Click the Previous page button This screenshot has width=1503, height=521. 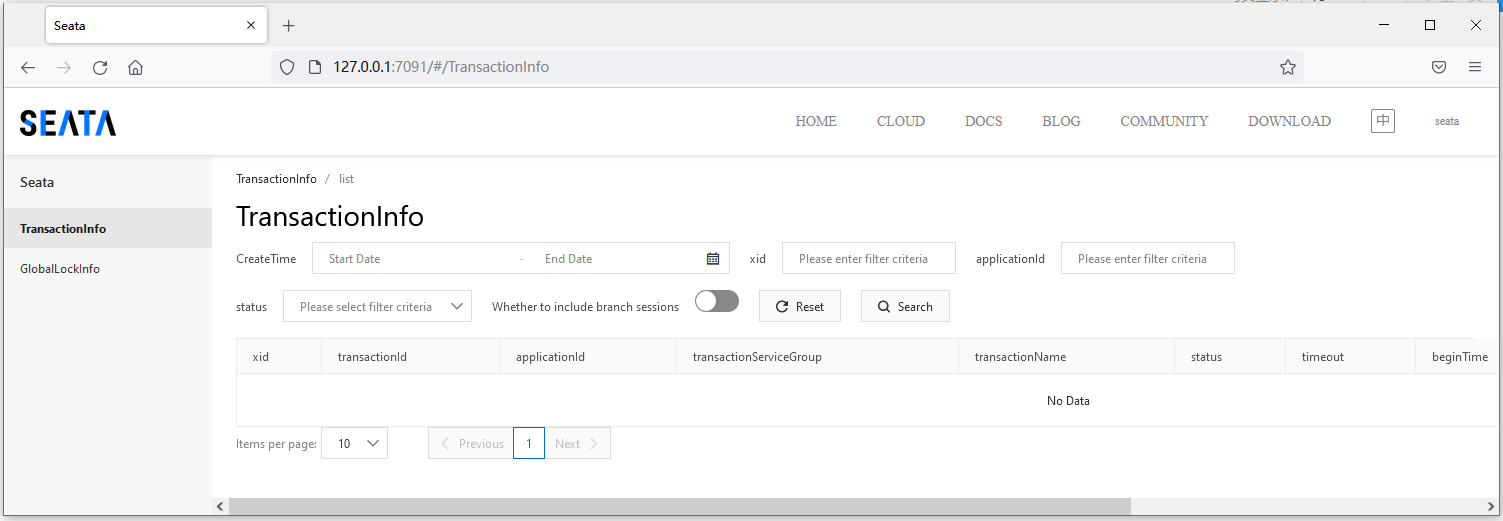click(x=471, y=443)
